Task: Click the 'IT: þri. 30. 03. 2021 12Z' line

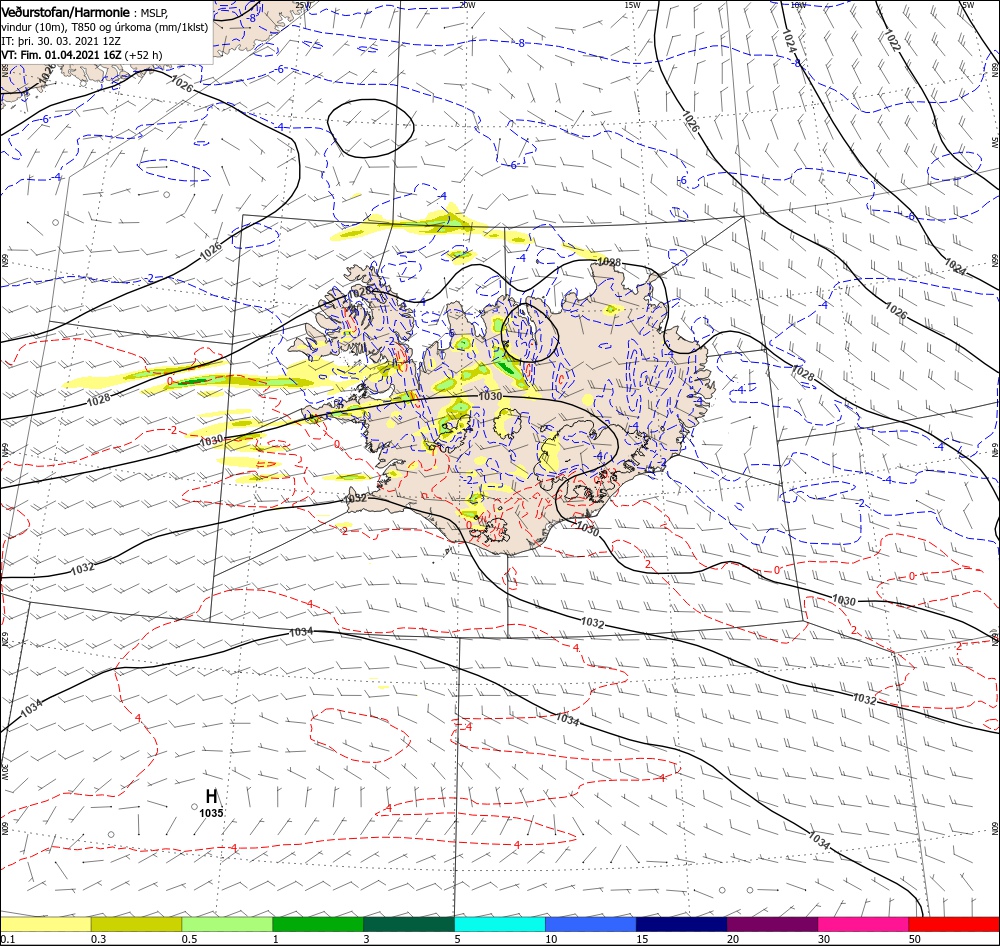Action: [x=61, y=41]
